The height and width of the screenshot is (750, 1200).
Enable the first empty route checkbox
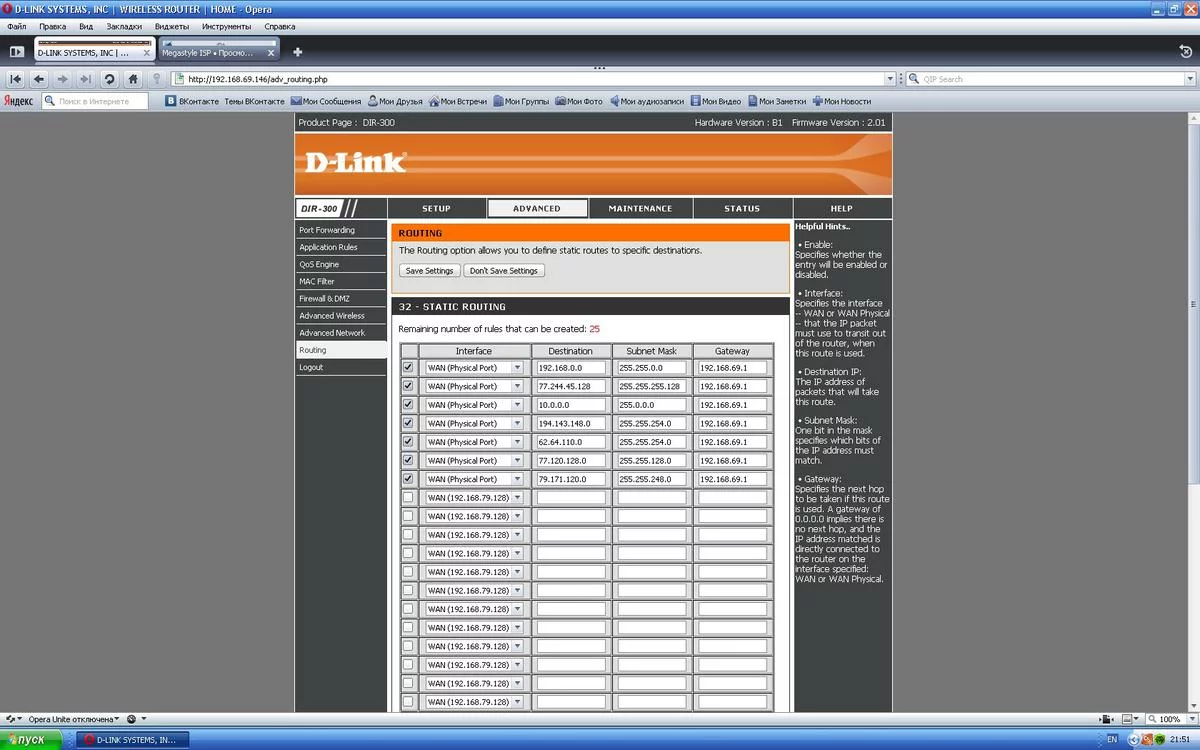tap(408, 498)
